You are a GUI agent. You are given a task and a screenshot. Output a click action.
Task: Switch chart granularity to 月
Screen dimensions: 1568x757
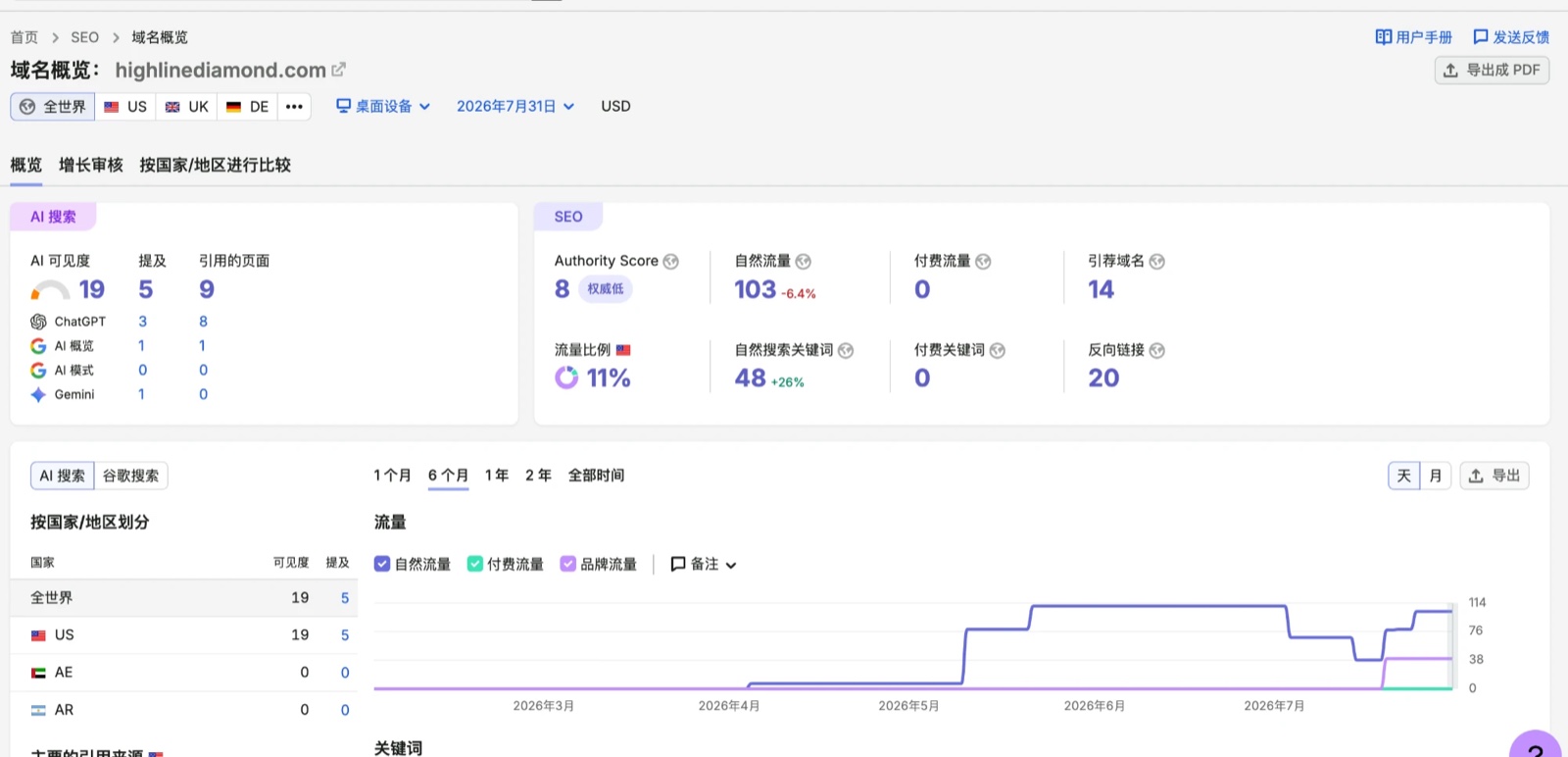tap(1436, 476)
